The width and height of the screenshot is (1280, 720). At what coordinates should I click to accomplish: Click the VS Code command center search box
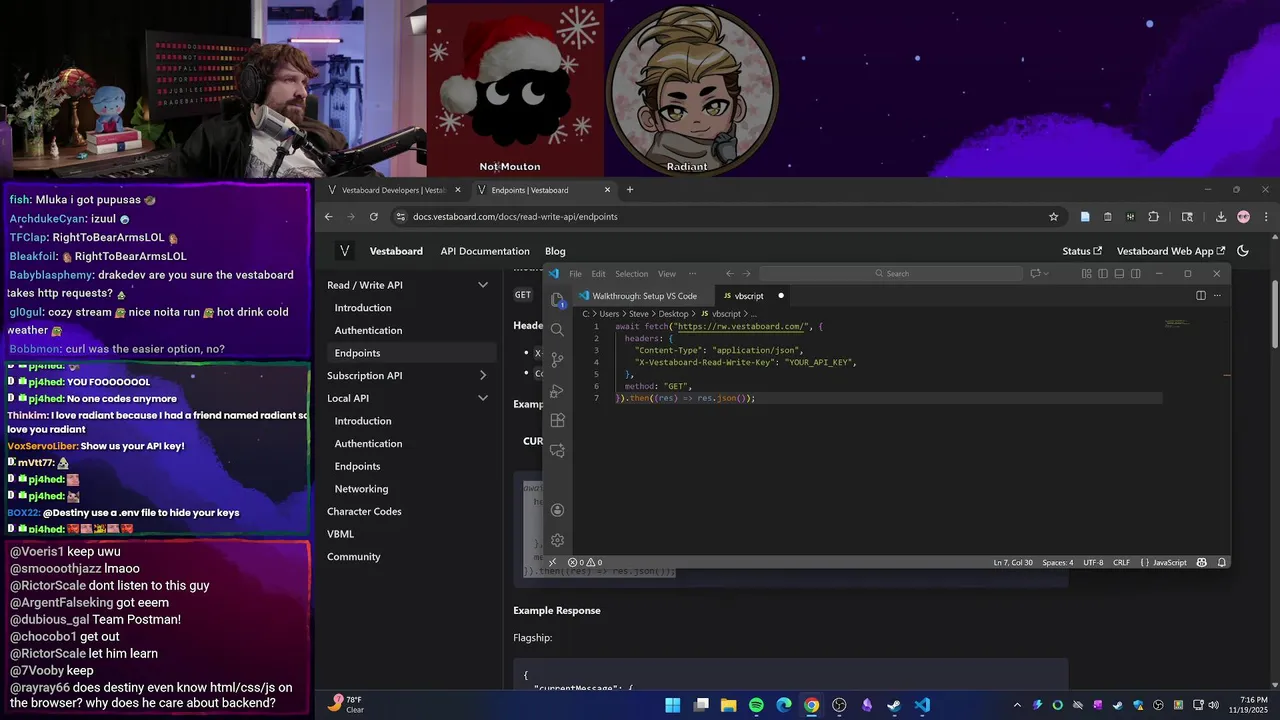coord(891,273)
